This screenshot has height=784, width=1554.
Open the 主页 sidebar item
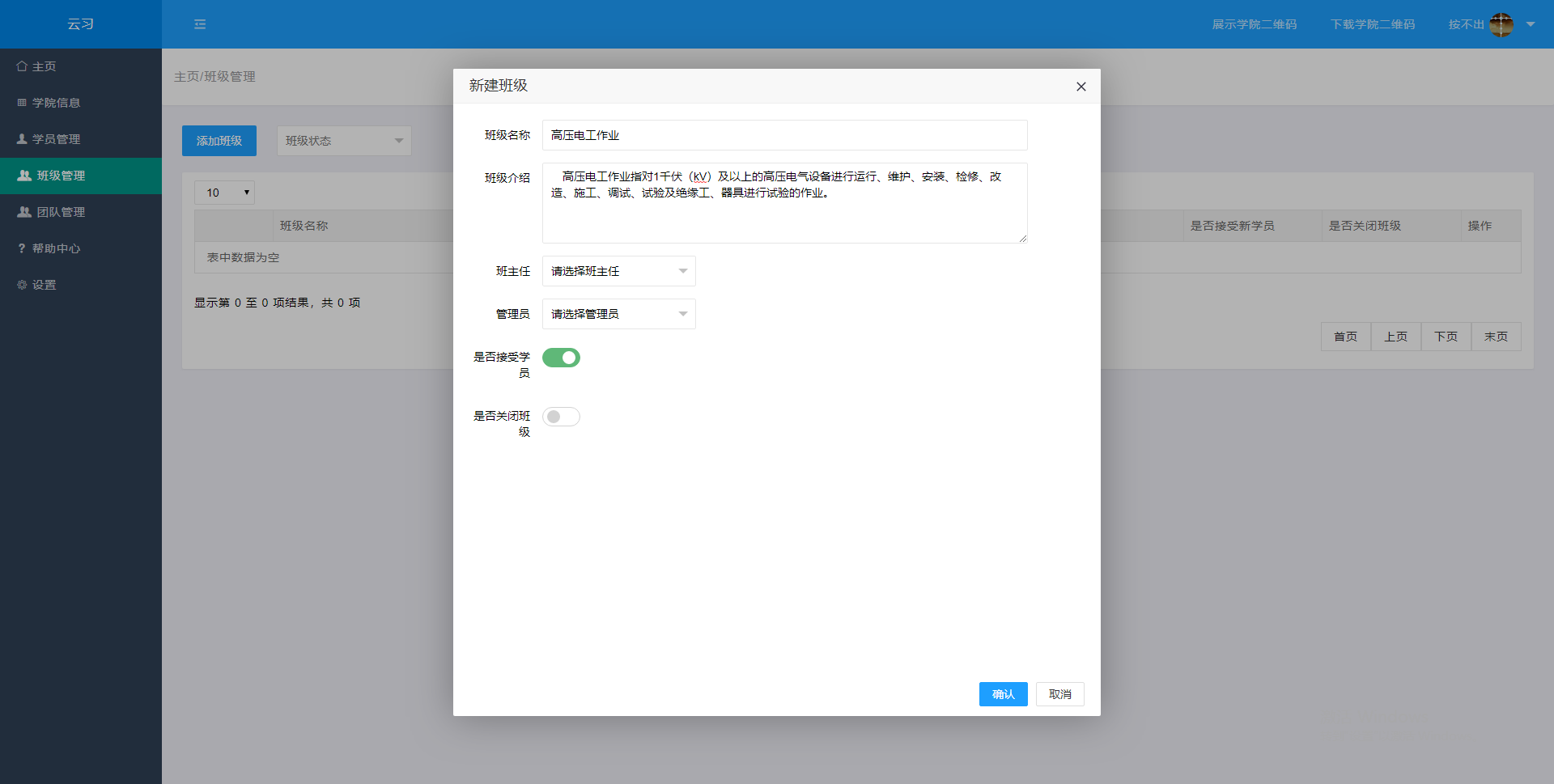pos(43,66)
